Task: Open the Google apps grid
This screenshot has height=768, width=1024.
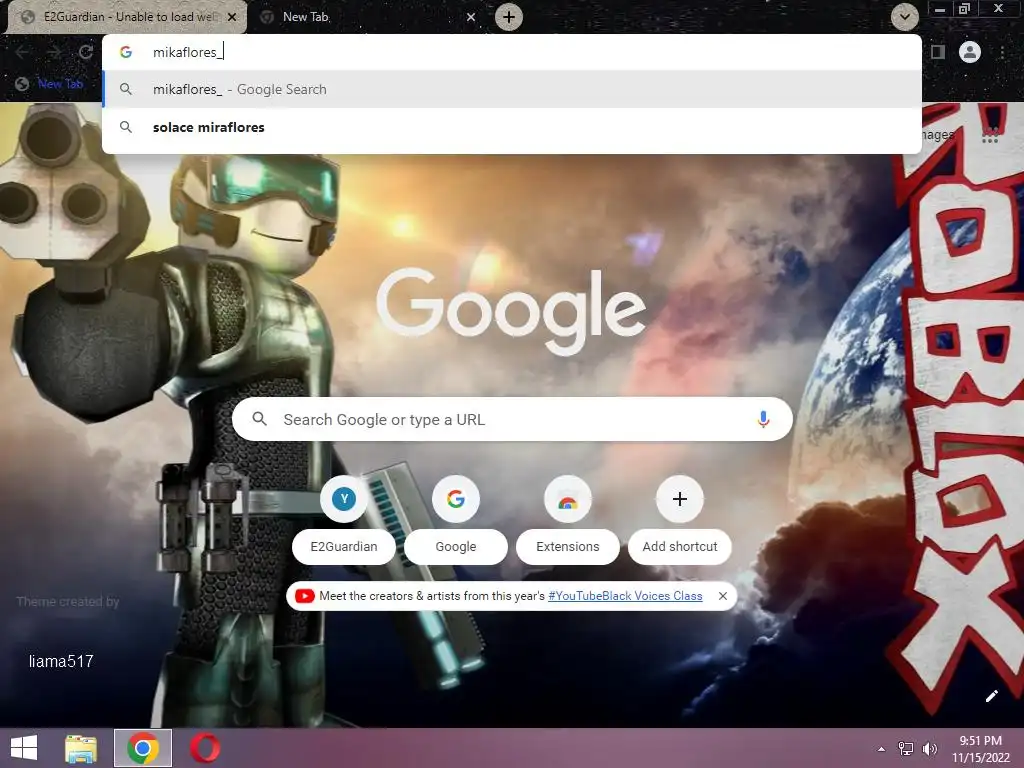Action: pyautogui.click(x=990, y=135)
